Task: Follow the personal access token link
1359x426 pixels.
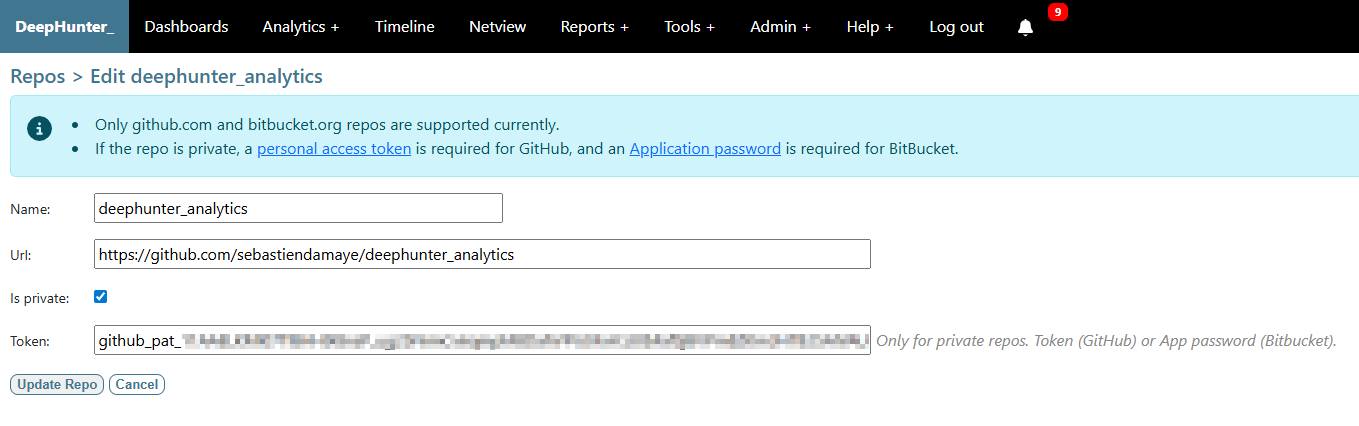Action: pyautogui.click(x=334, y=149)
